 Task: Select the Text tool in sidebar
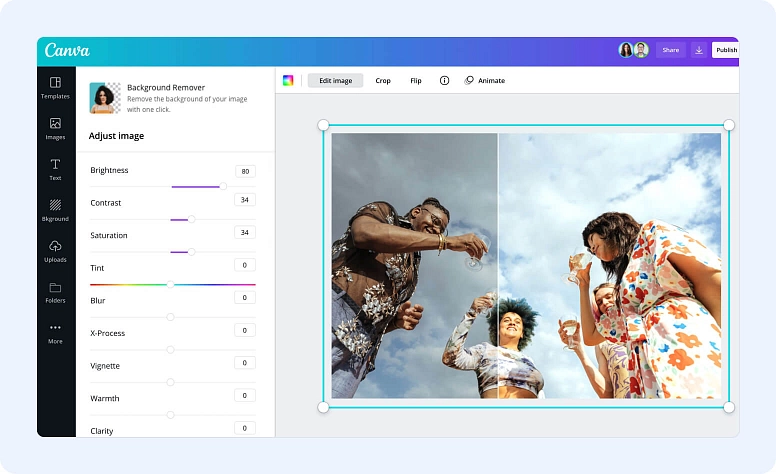click(55, 168)
